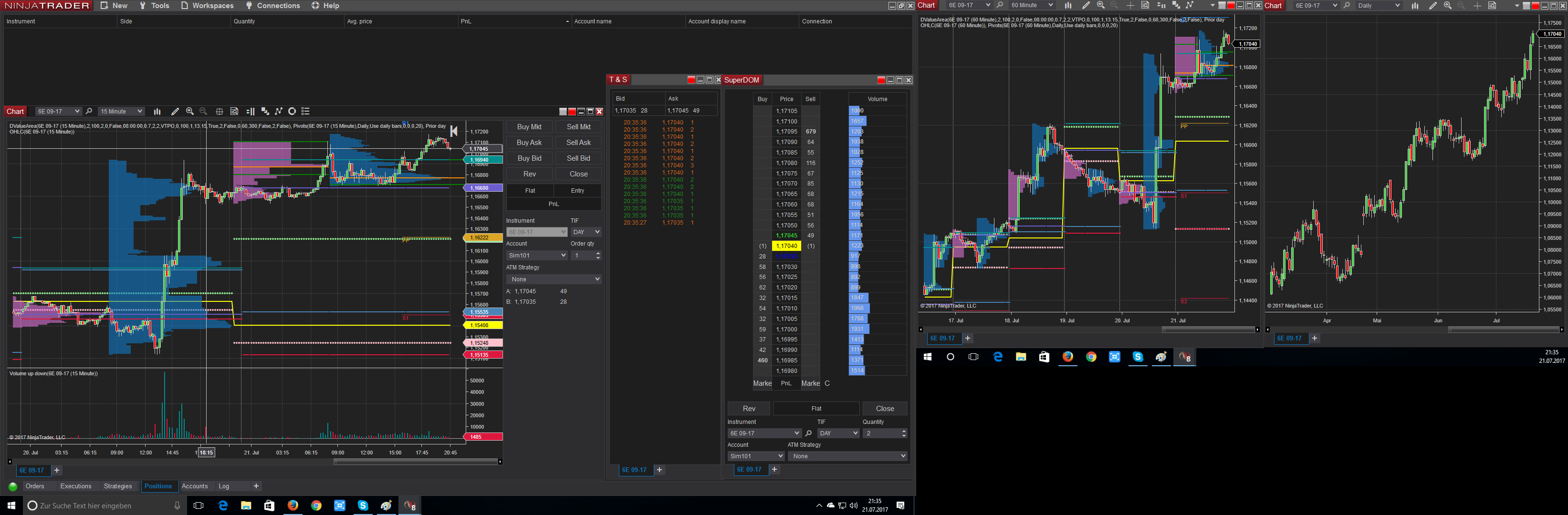
Task: Open the New menu
Action: click(x=114, y=5)
